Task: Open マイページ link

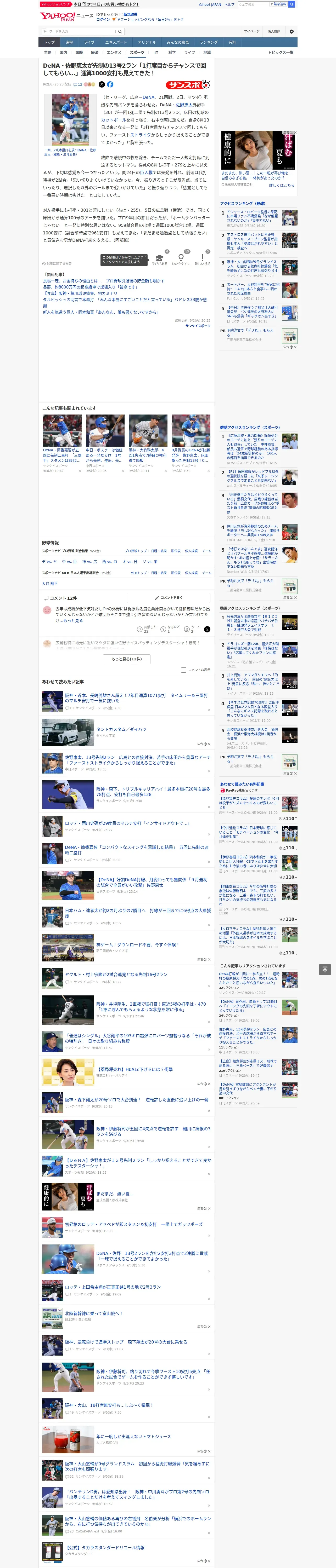Action: pyautogui.click(x=251, y=32)
